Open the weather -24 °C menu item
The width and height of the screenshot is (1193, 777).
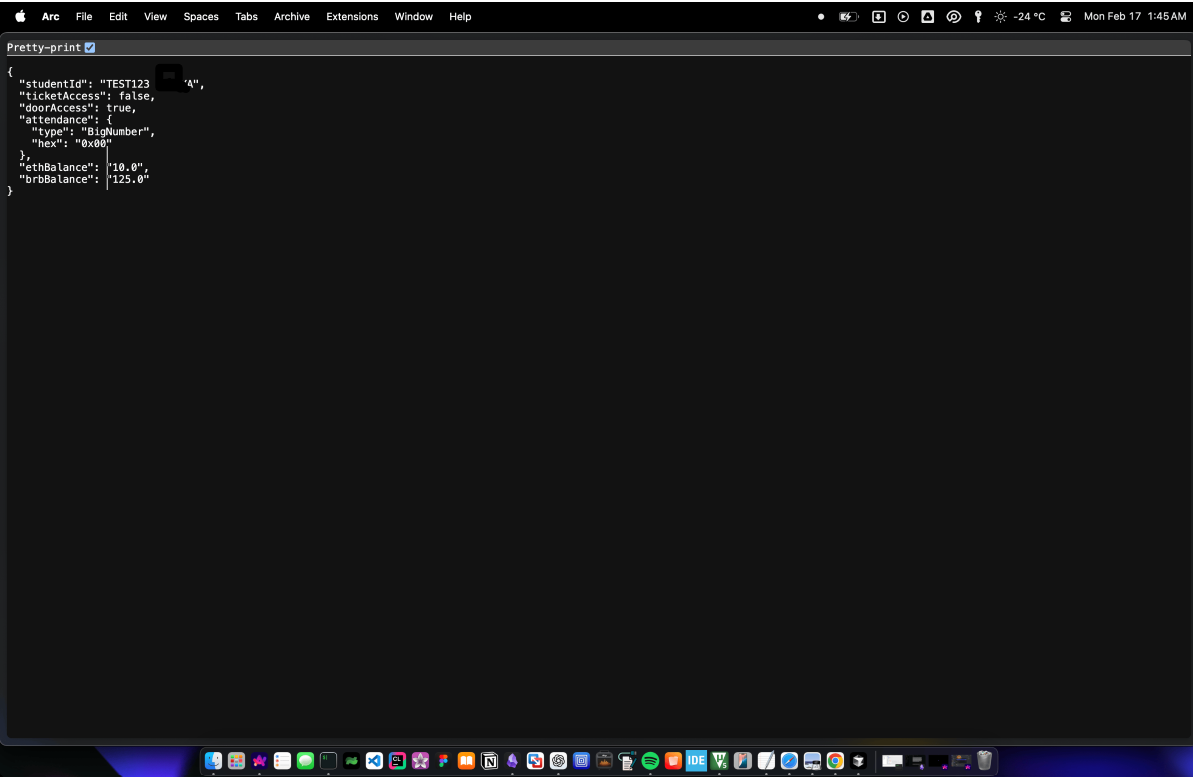1020,16
